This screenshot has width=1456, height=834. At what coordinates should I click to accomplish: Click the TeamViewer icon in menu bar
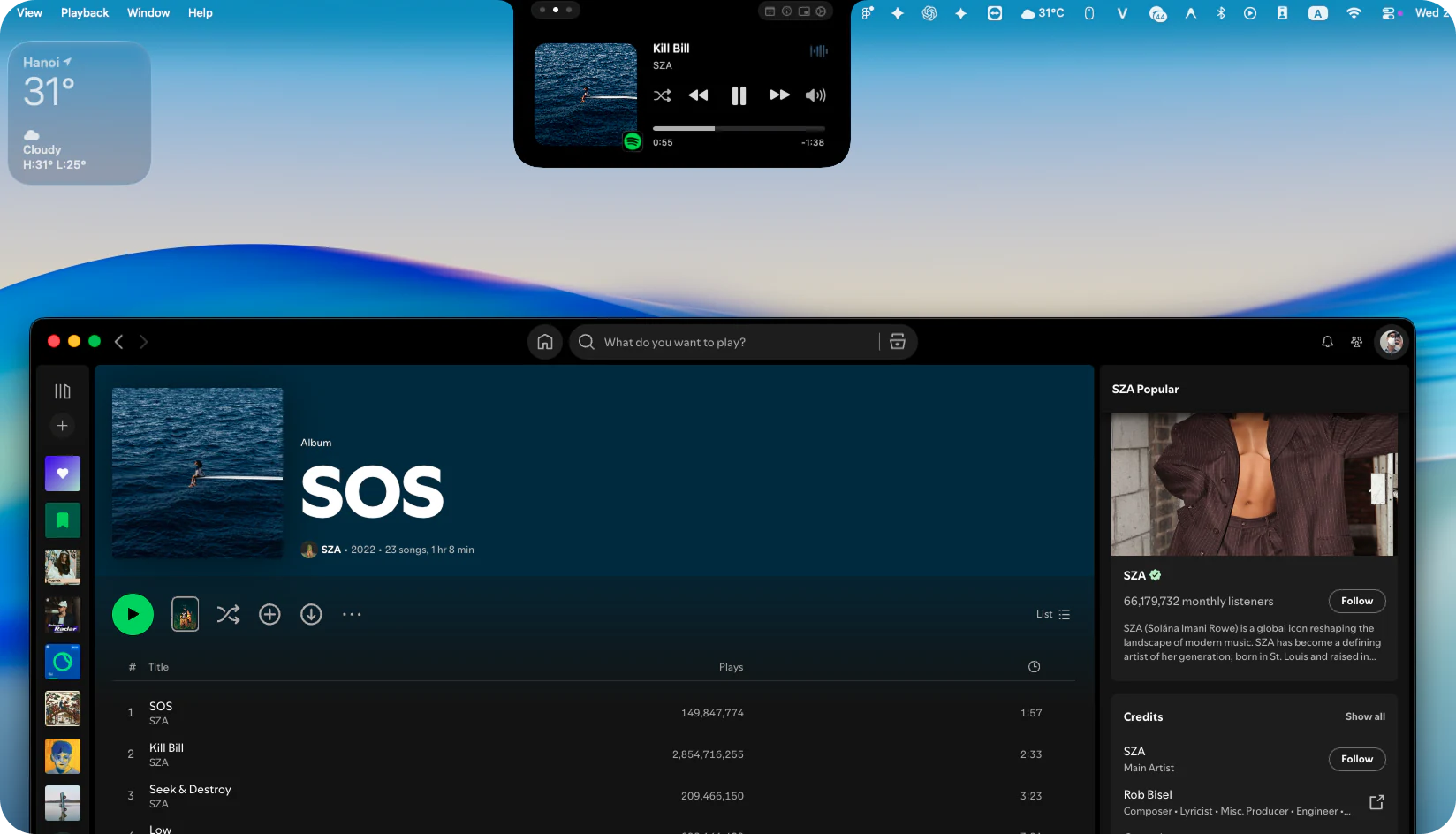[x=995, y=13]
